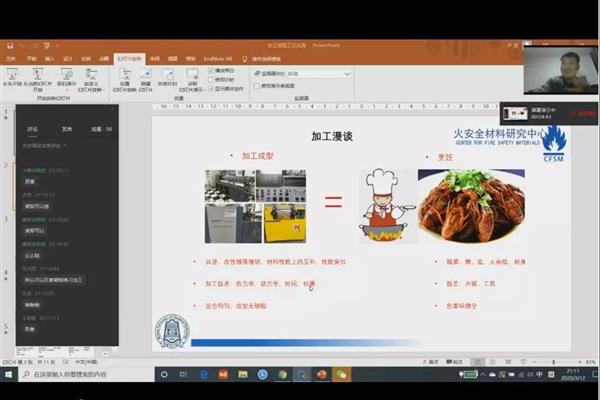Screen dimensions: 600x400
Task: Open the WeChat icon in the taskbar
Action: (342, 374)
